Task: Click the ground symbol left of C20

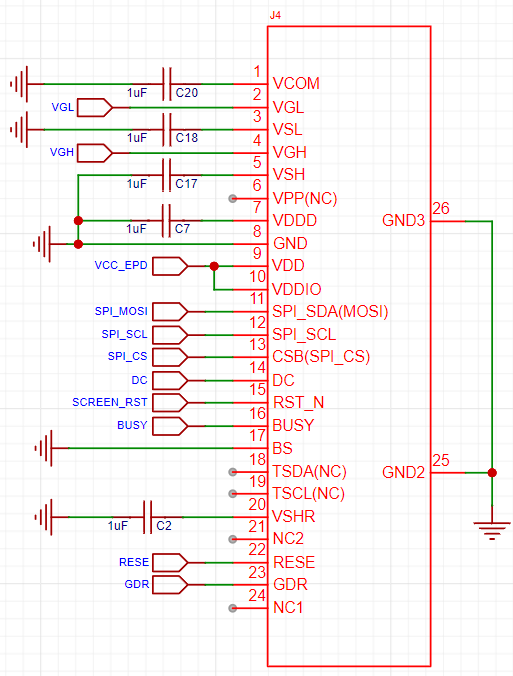Action: [x=19, y=84]
